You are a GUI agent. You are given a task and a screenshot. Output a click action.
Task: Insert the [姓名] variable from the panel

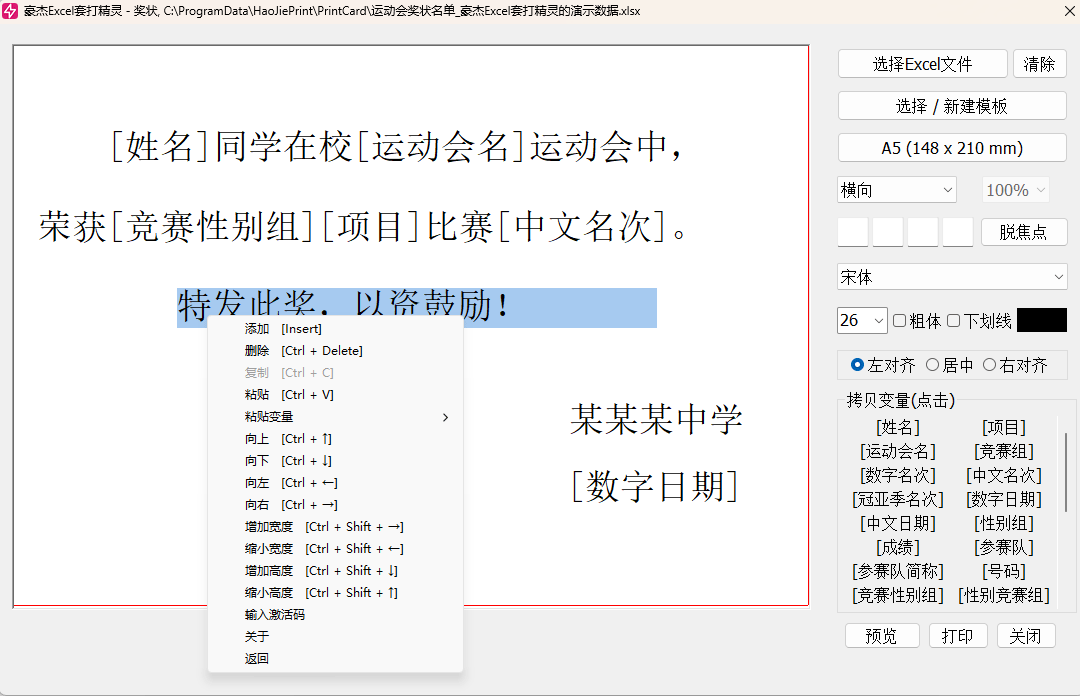point(898,427)
